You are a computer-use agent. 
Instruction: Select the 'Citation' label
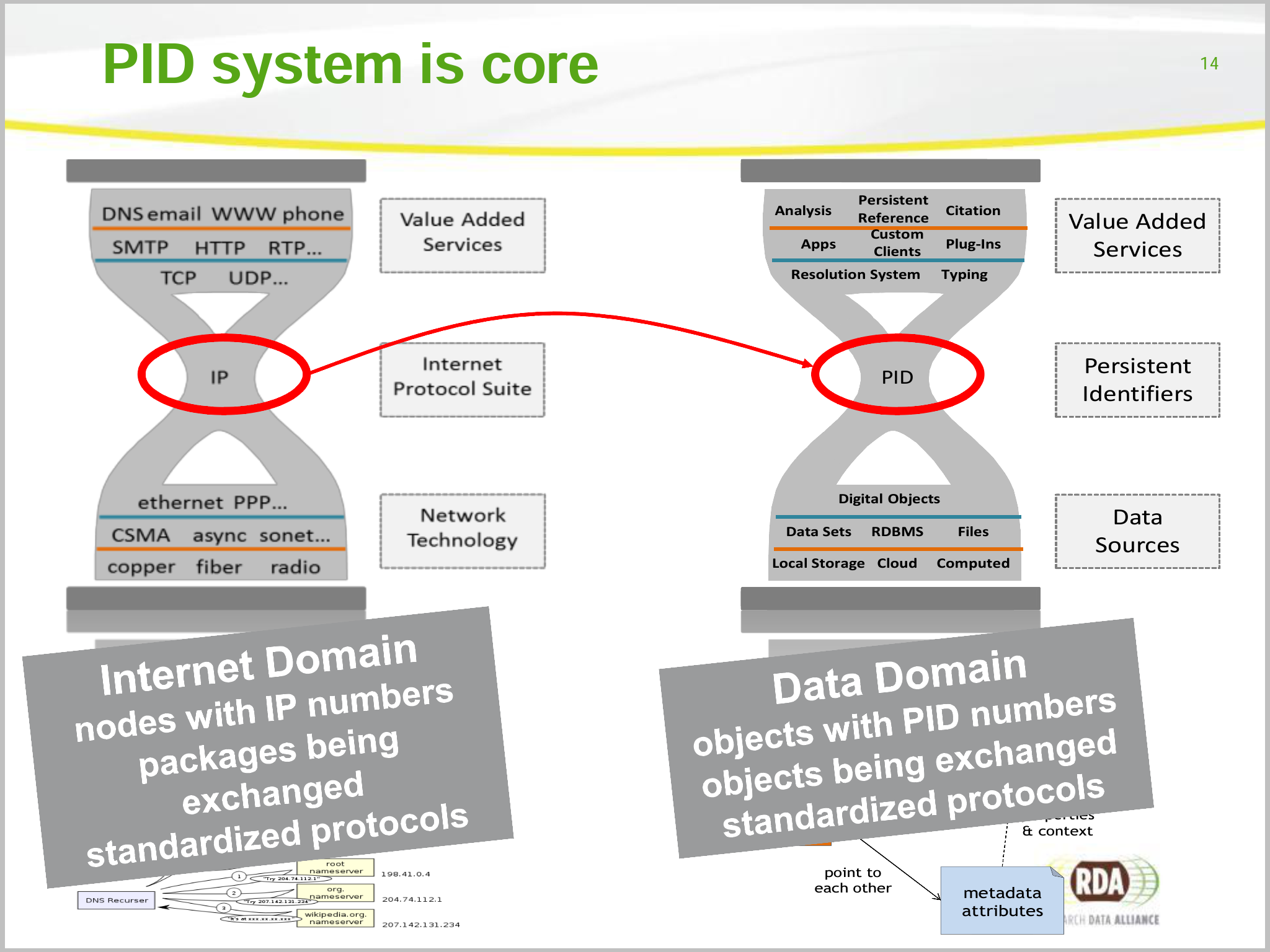973,211
